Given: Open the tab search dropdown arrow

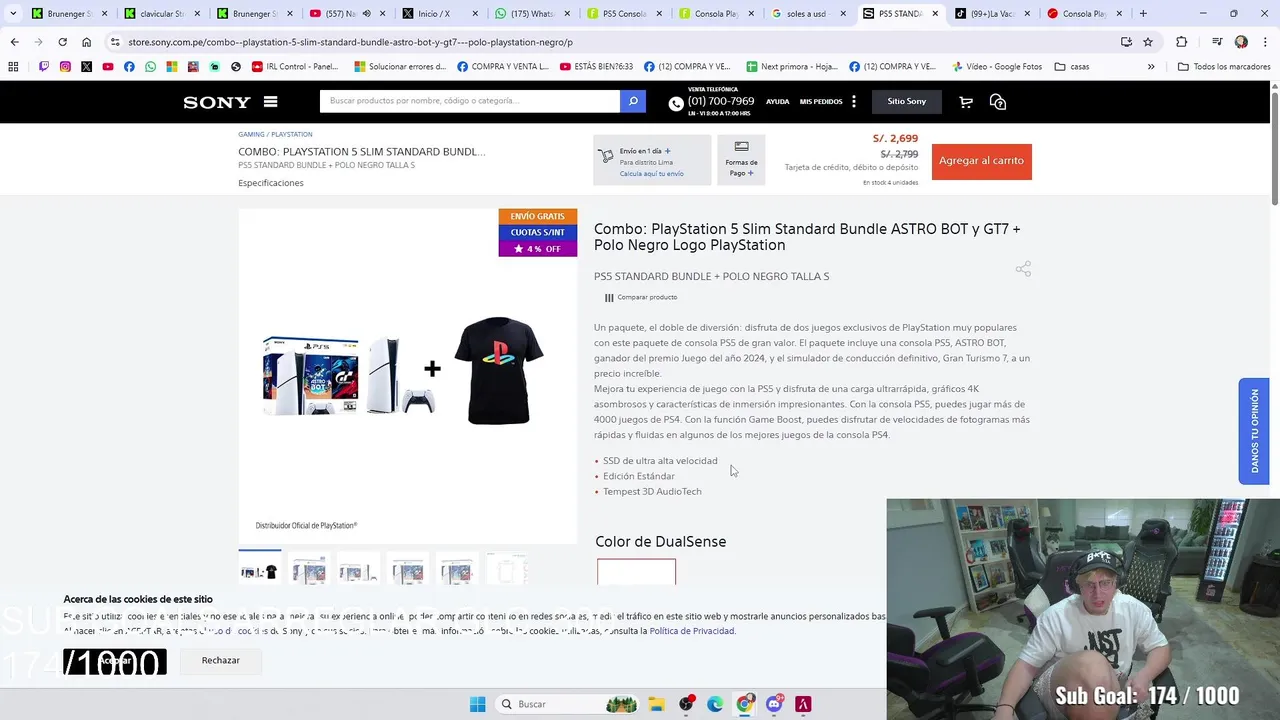Looking at the screenshot, I should tap(11, 14).
